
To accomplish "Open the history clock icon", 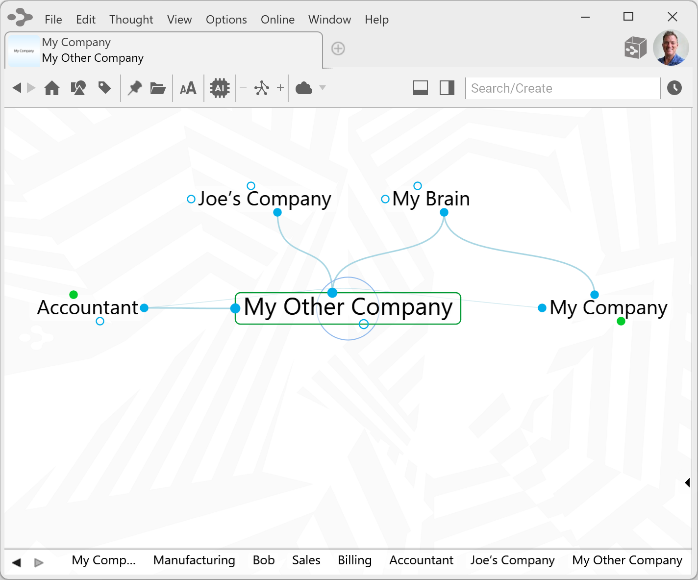I will [x=675, y=88].
